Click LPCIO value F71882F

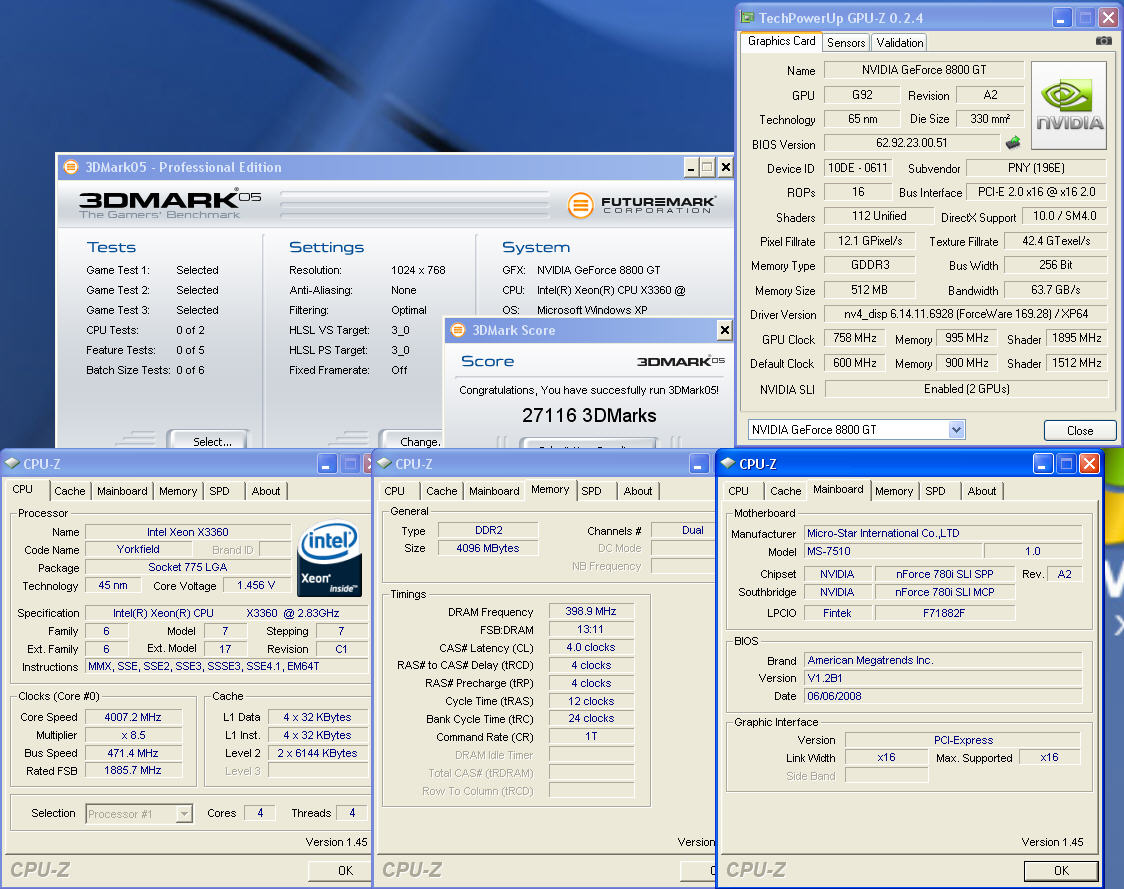pos(944,613)
